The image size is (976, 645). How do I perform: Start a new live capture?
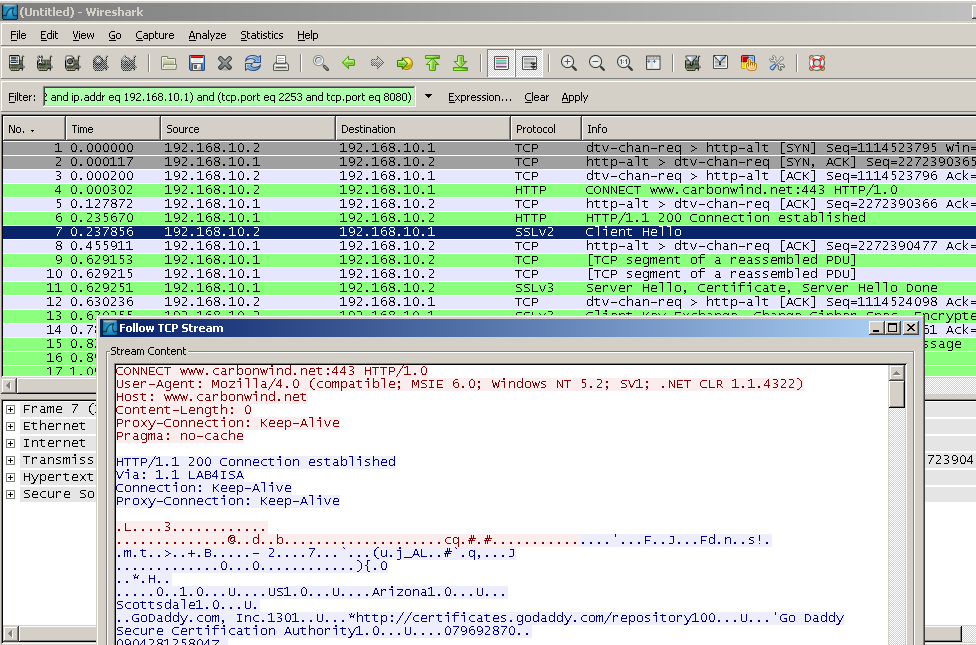(x=72, y=63)
